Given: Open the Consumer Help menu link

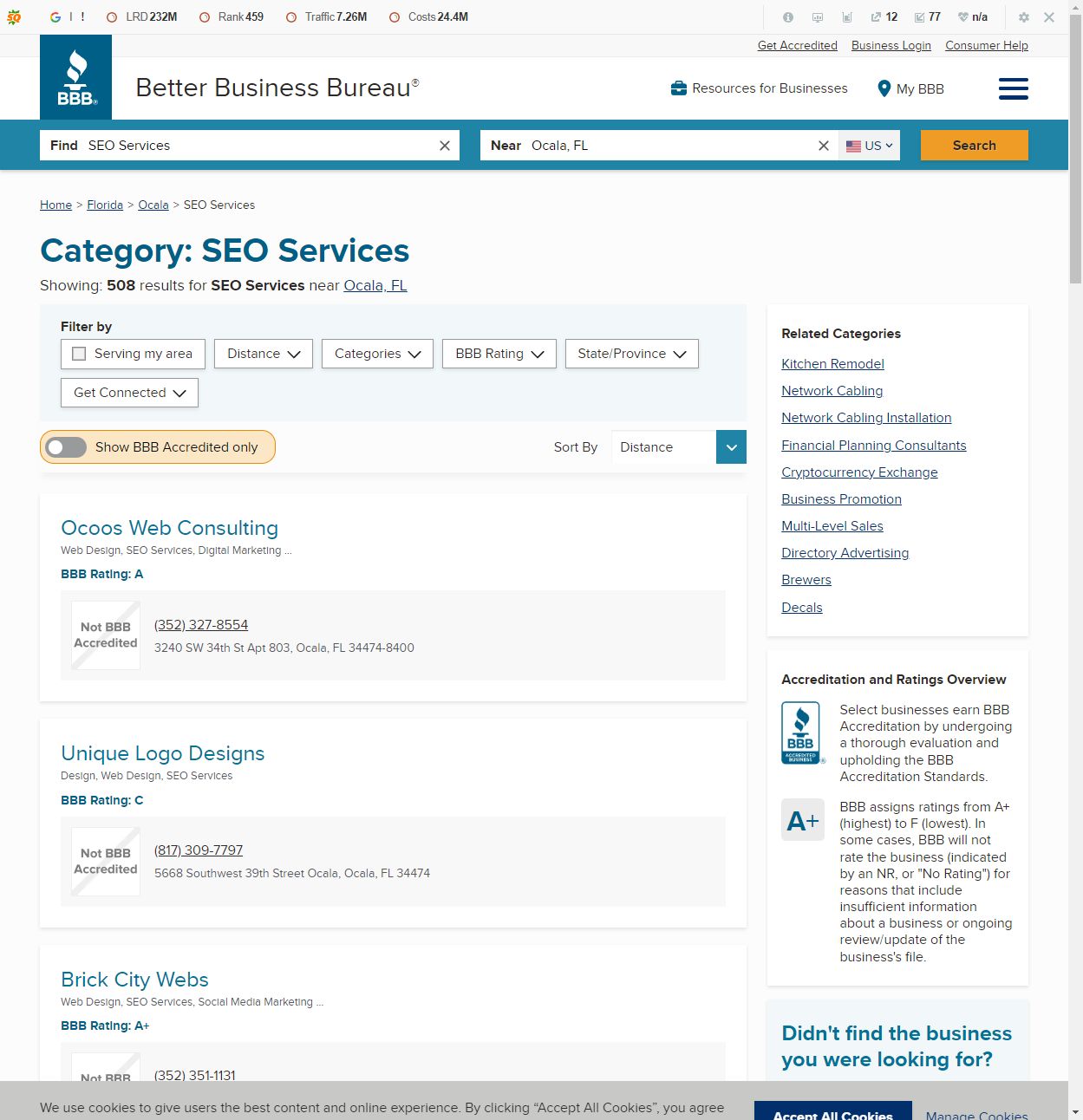Looking at the screenshot, I should 986,46.
